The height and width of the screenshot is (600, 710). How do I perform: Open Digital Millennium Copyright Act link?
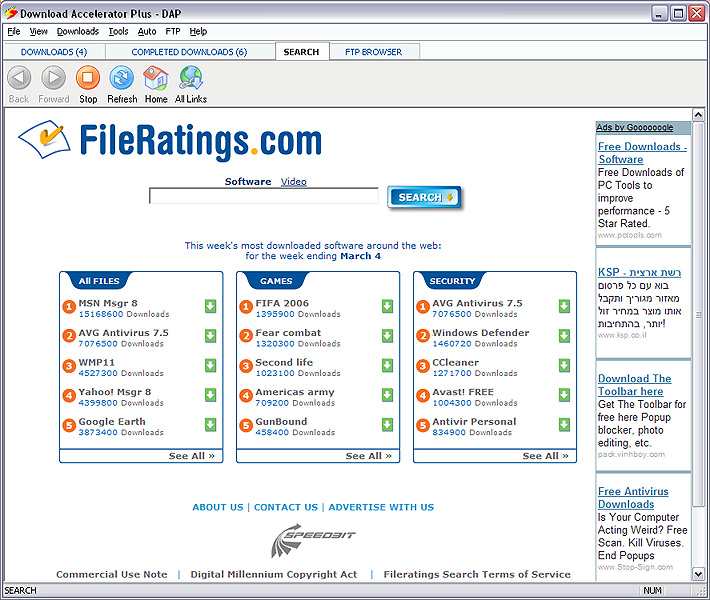pyautogui.click(x=273, y=574)
